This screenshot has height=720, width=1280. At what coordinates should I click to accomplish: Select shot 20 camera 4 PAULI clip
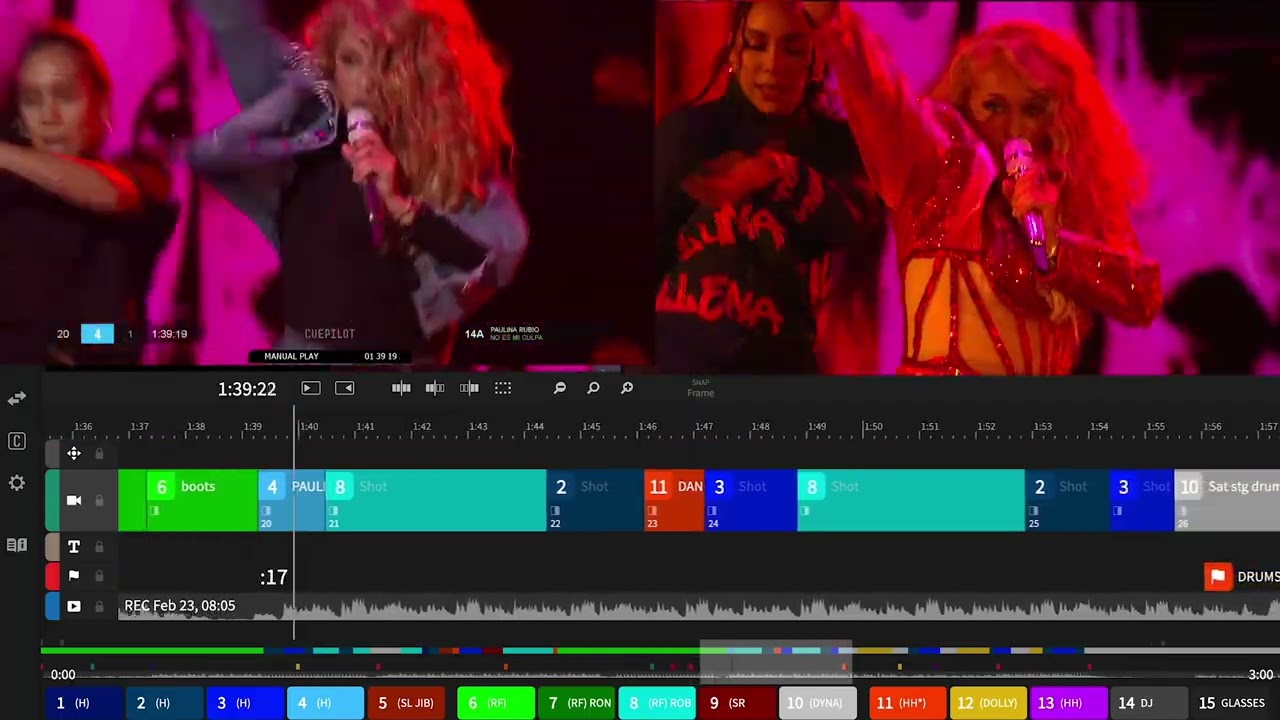pyautogui.click(x=291, y=500)
